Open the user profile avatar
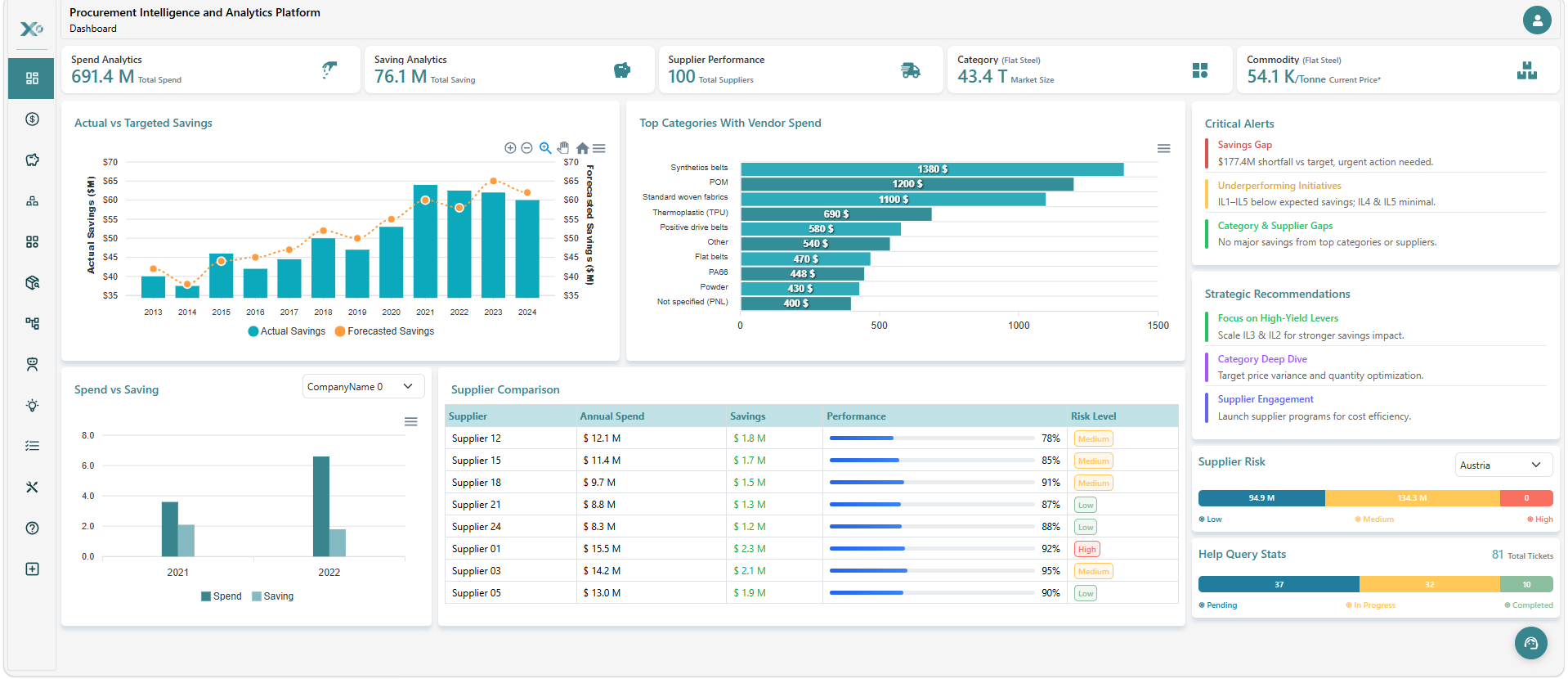The height and width of the screenshot is (679, 1568). pos(1537,20)
